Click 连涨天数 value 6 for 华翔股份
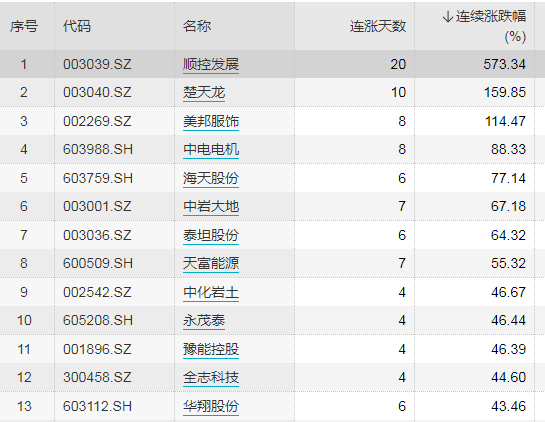545x422 pixels. coord(402,406)
